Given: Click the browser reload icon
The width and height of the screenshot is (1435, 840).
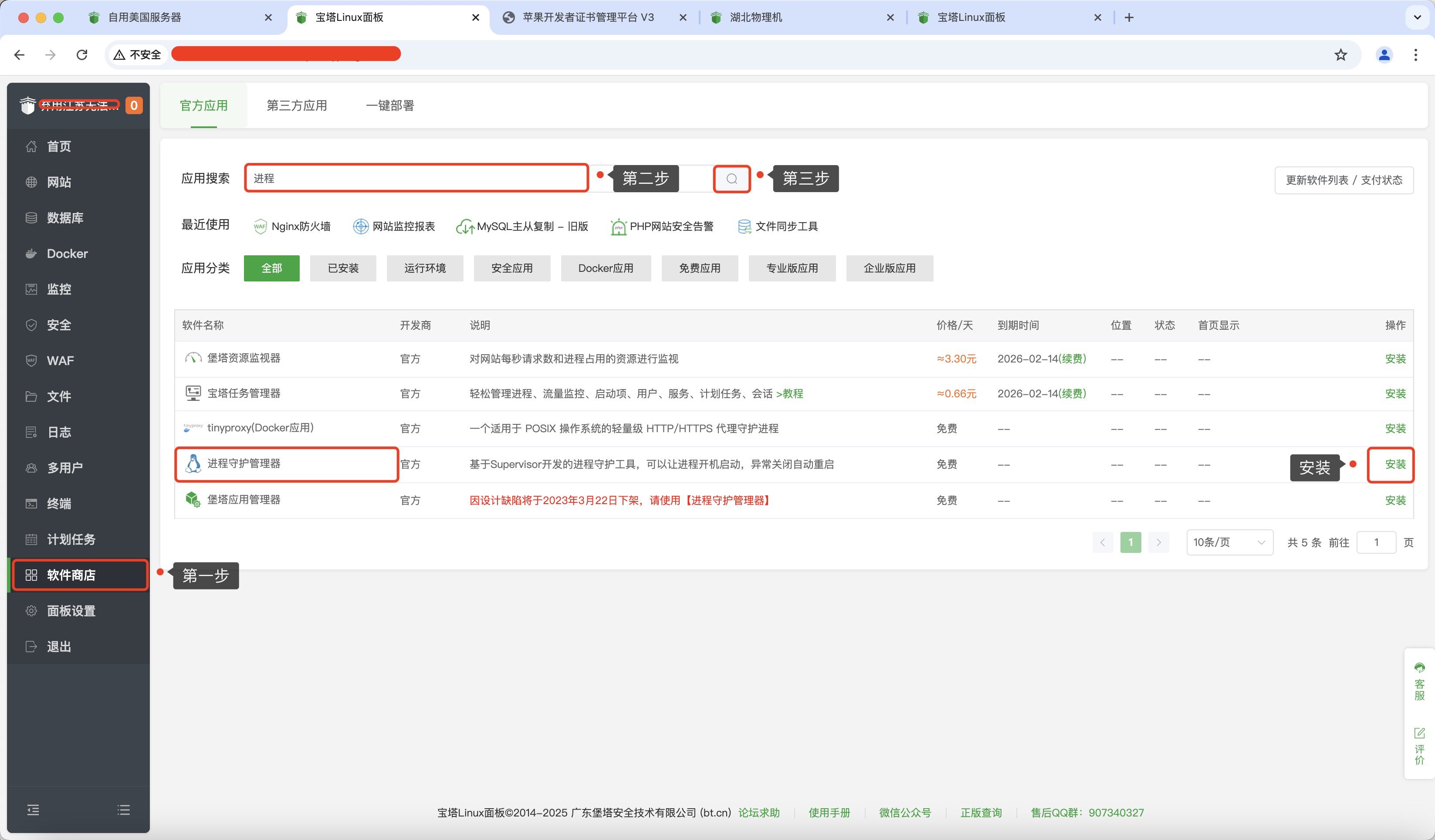Looking at the screenshot, I should pyautogui.click(x=82, y=54).
